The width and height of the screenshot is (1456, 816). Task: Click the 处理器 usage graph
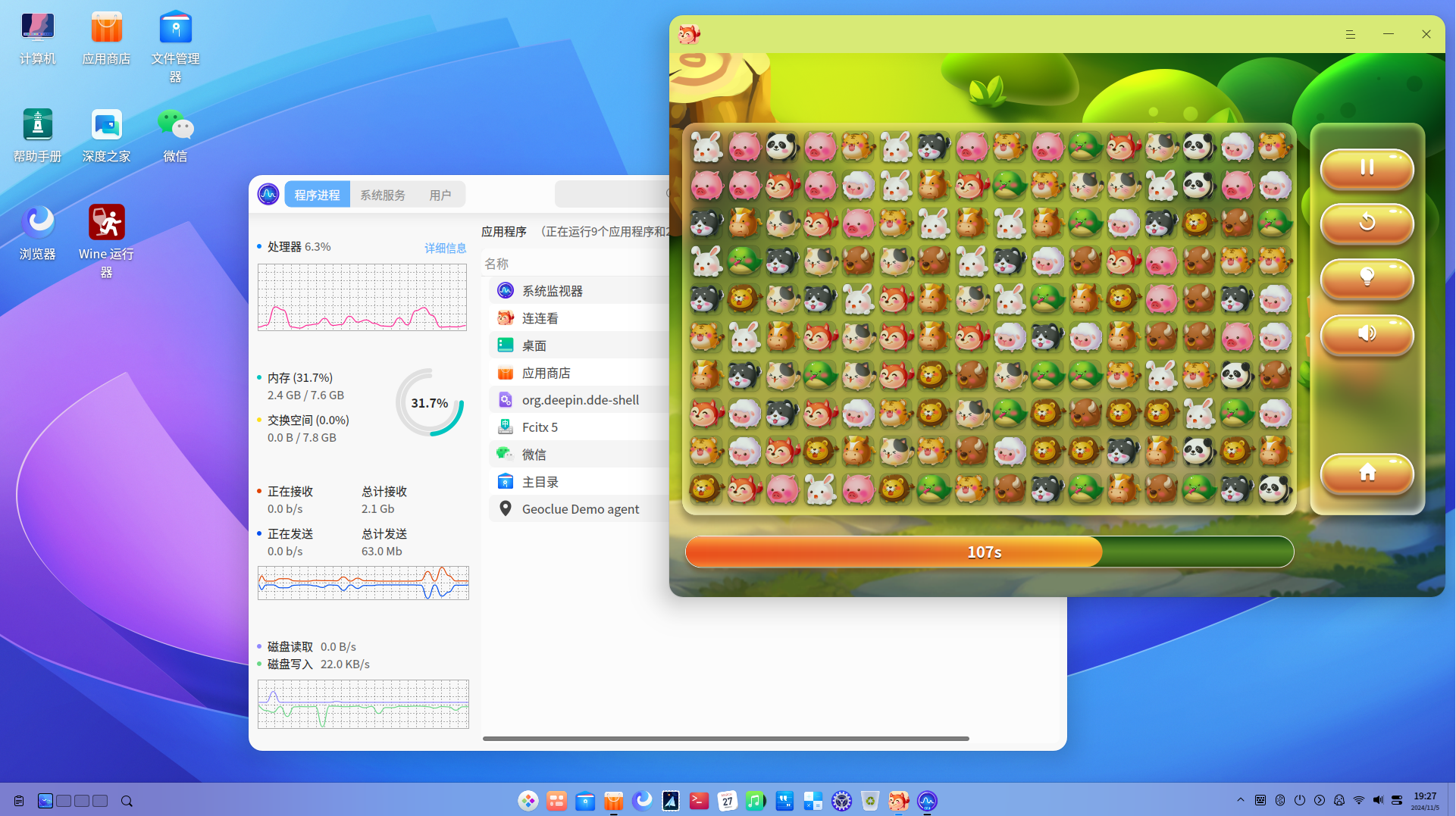[362, 297]
